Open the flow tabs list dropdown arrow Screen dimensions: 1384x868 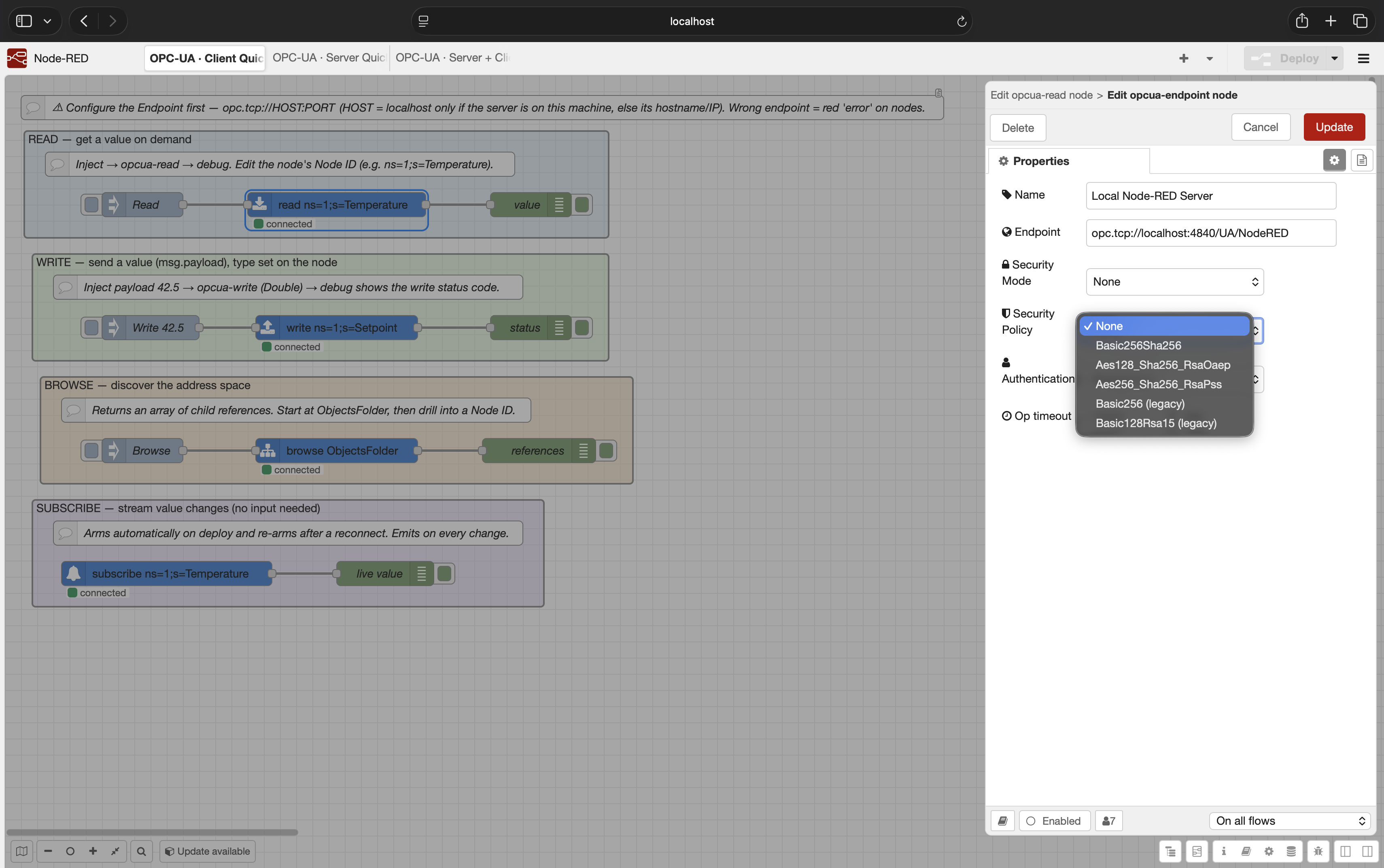pos(1210,59)
